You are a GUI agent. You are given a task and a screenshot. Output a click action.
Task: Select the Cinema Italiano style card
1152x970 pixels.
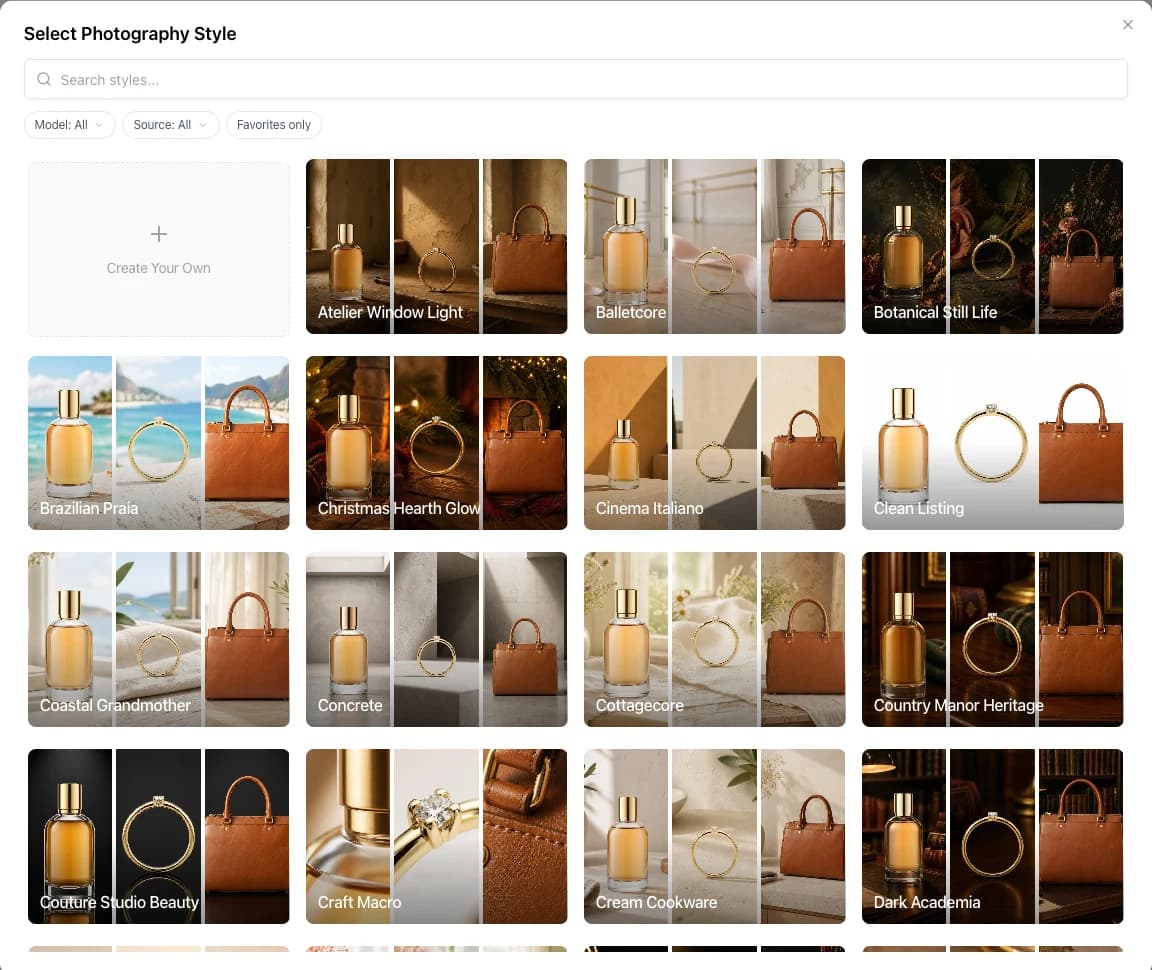click(x=714, y=443)
